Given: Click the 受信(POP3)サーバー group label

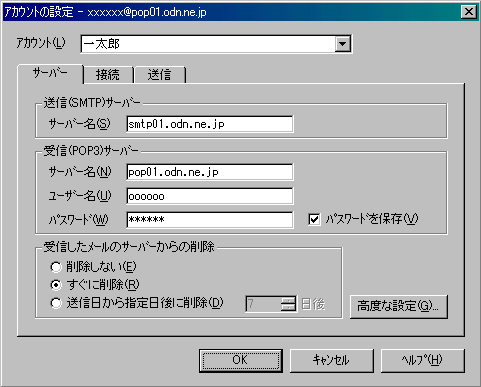Looking at the screenshot, I should tap(91, 151).
